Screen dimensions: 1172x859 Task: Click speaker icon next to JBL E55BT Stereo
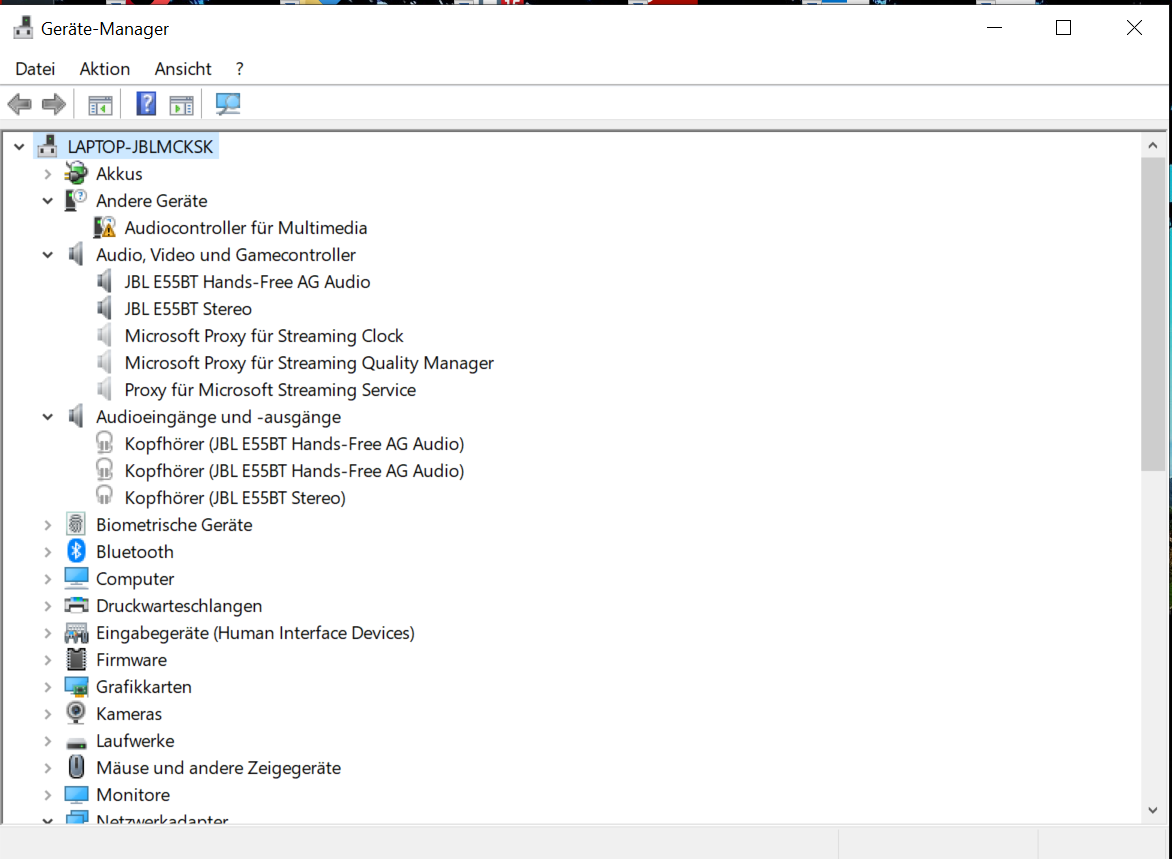(x=105, y=308)
